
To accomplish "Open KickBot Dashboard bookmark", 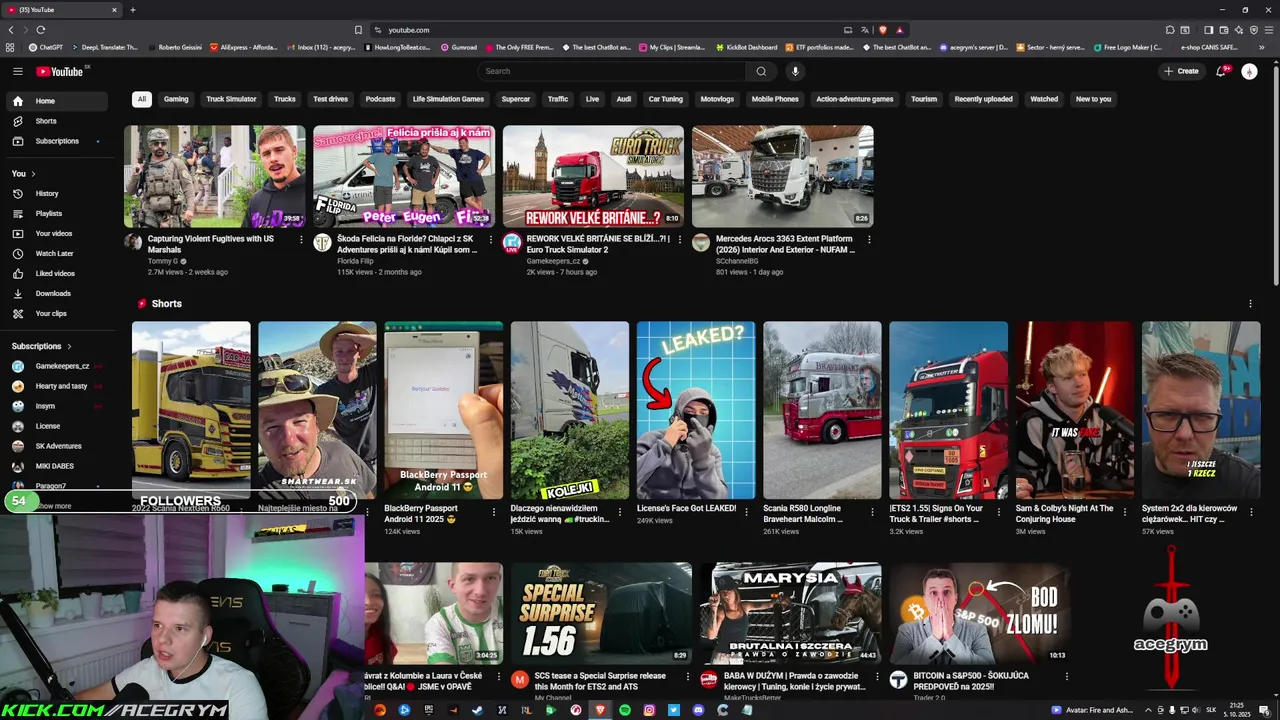I will tap(746, 47).
